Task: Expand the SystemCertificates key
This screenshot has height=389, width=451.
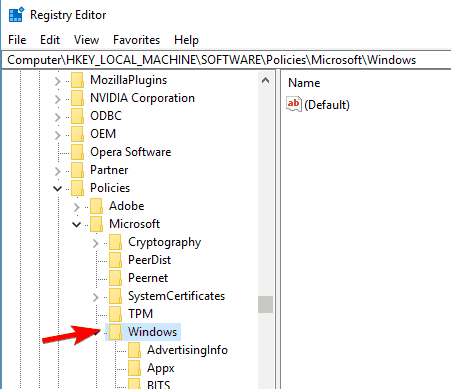Action: click(96, 297)
